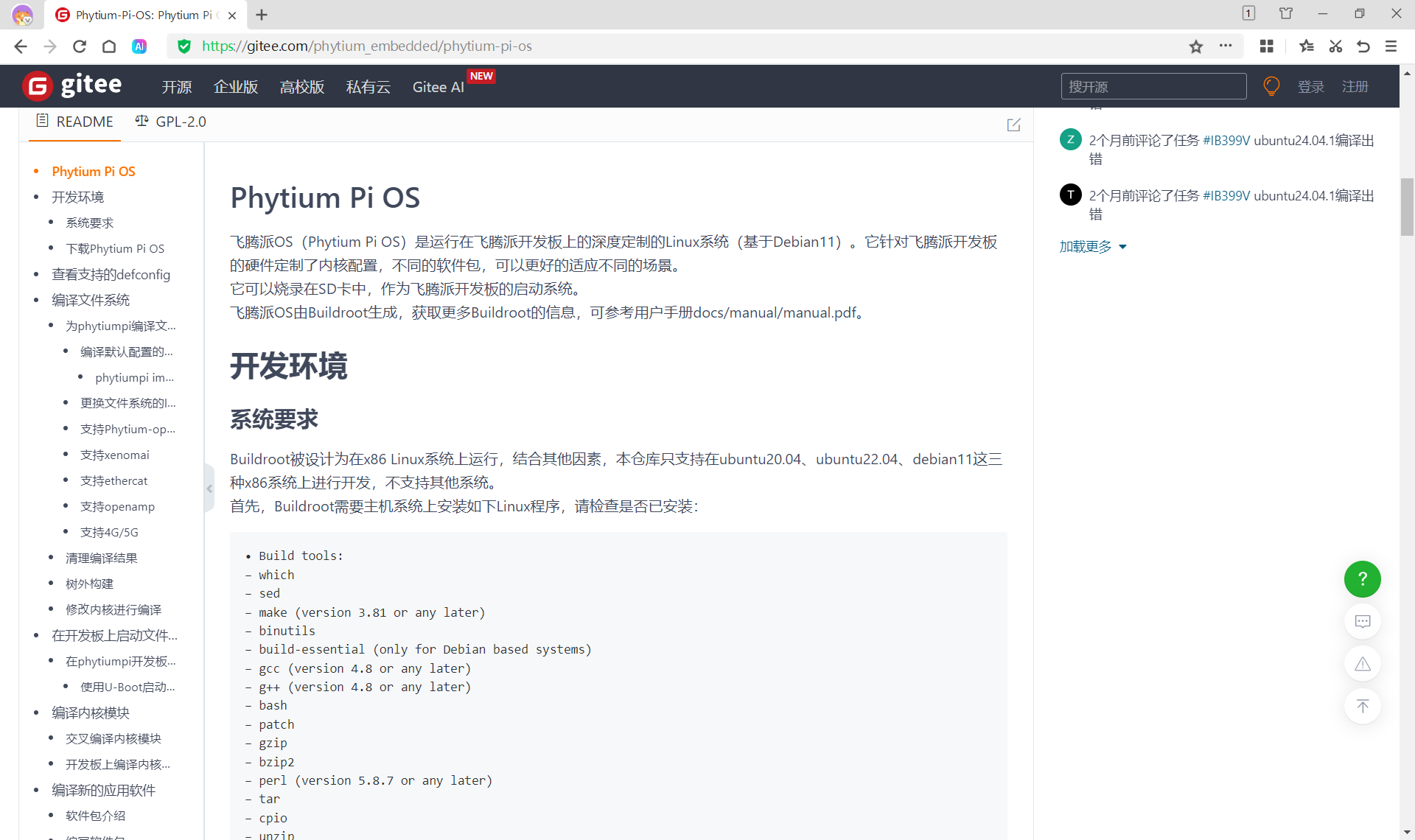Click the 搜开源 search field
Viewport: 1415px width, 840px height.
pyautogui.click(x=1153, y=86)
